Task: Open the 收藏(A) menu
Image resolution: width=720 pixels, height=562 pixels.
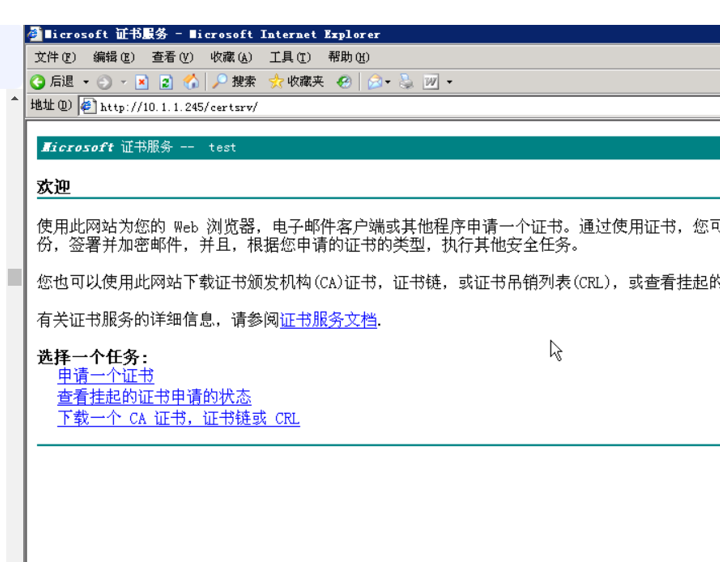Action: pos(231,57)
